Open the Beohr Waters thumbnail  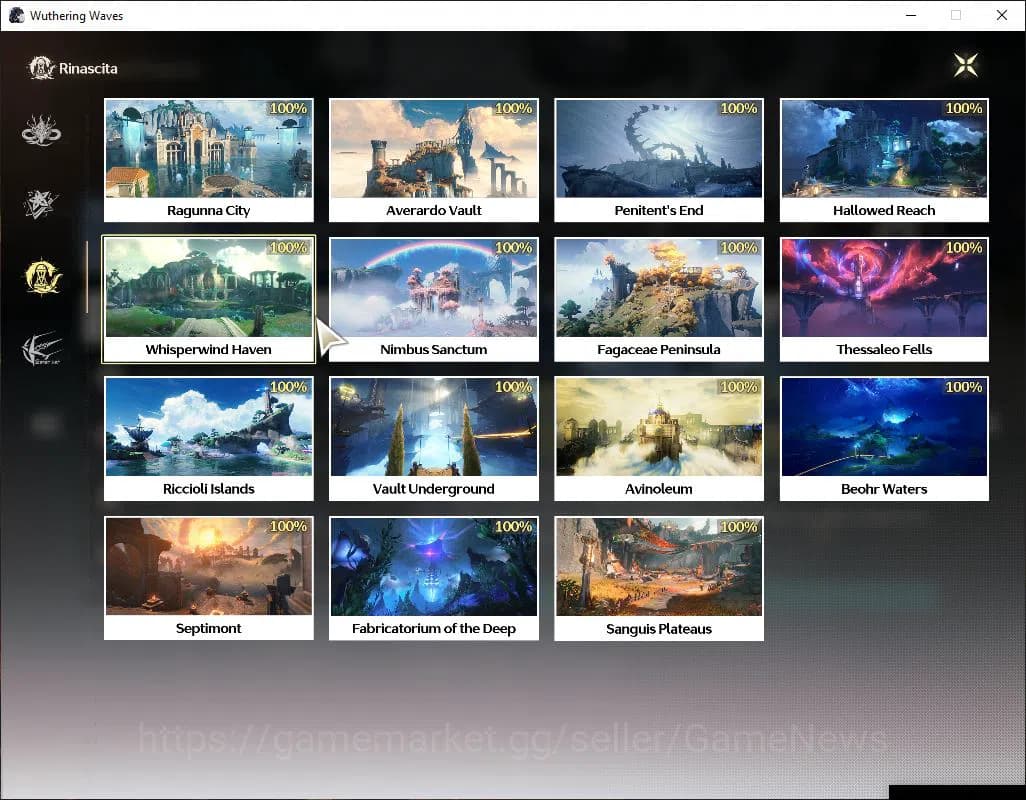pyautogui.click(x=884, y=427)
